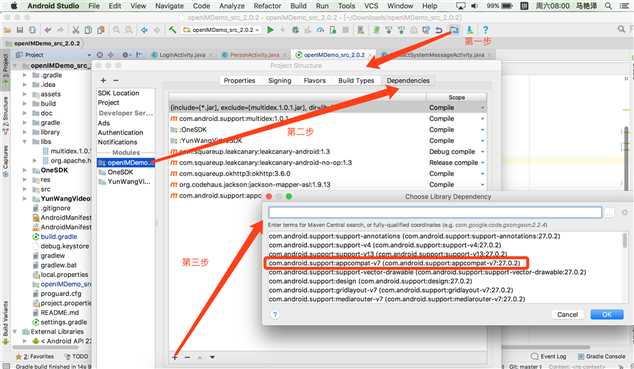Viewport: 634px width, 369px height.
Task: Click the project panel settings gear icon
Action: point(126,55)
